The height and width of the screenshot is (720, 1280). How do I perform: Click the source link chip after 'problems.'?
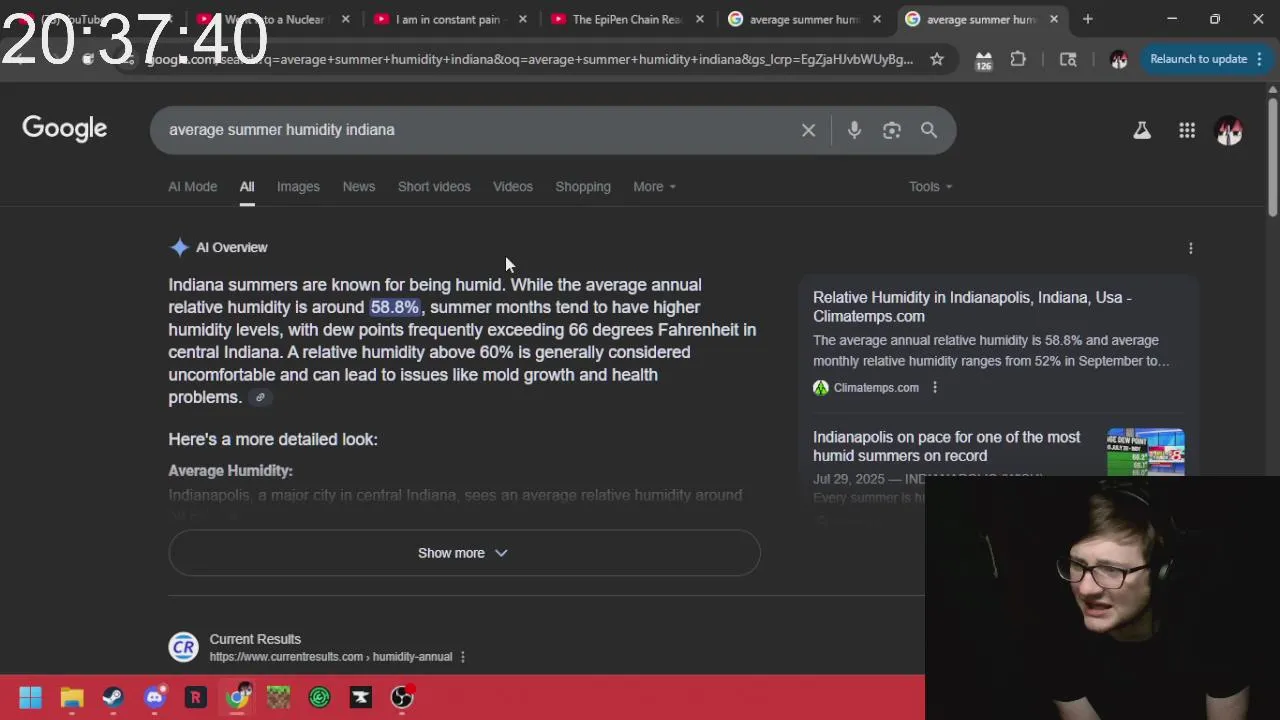(x=260, y=397)
